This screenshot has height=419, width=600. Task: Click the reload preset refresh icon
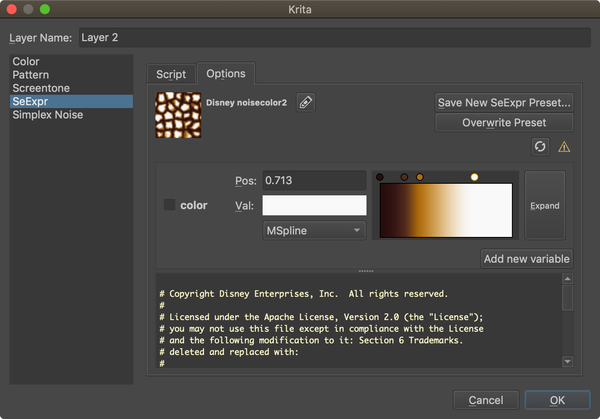[540, 146]
